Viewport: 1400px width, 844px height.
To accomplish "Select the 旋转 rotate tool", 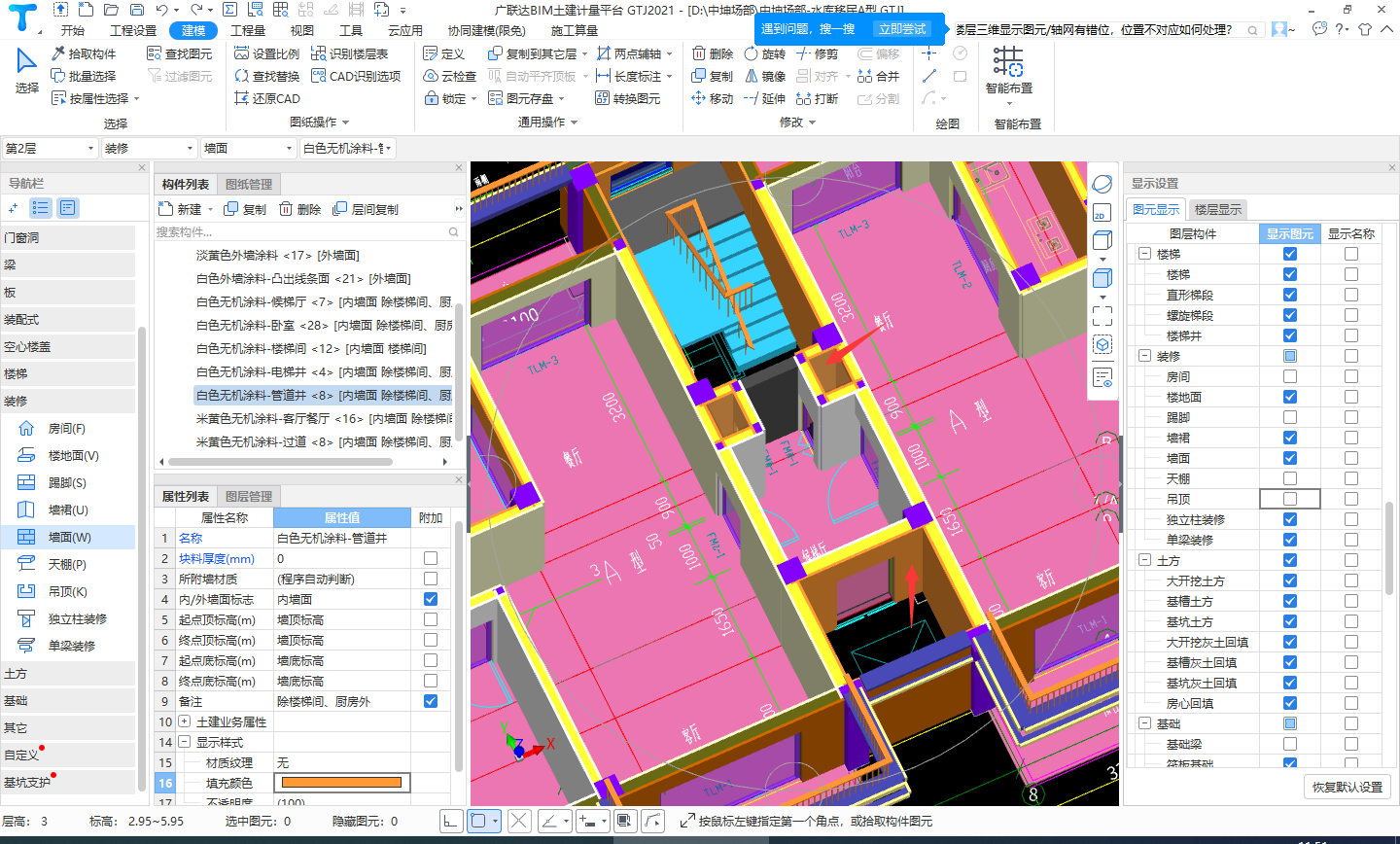I will 764,54.
